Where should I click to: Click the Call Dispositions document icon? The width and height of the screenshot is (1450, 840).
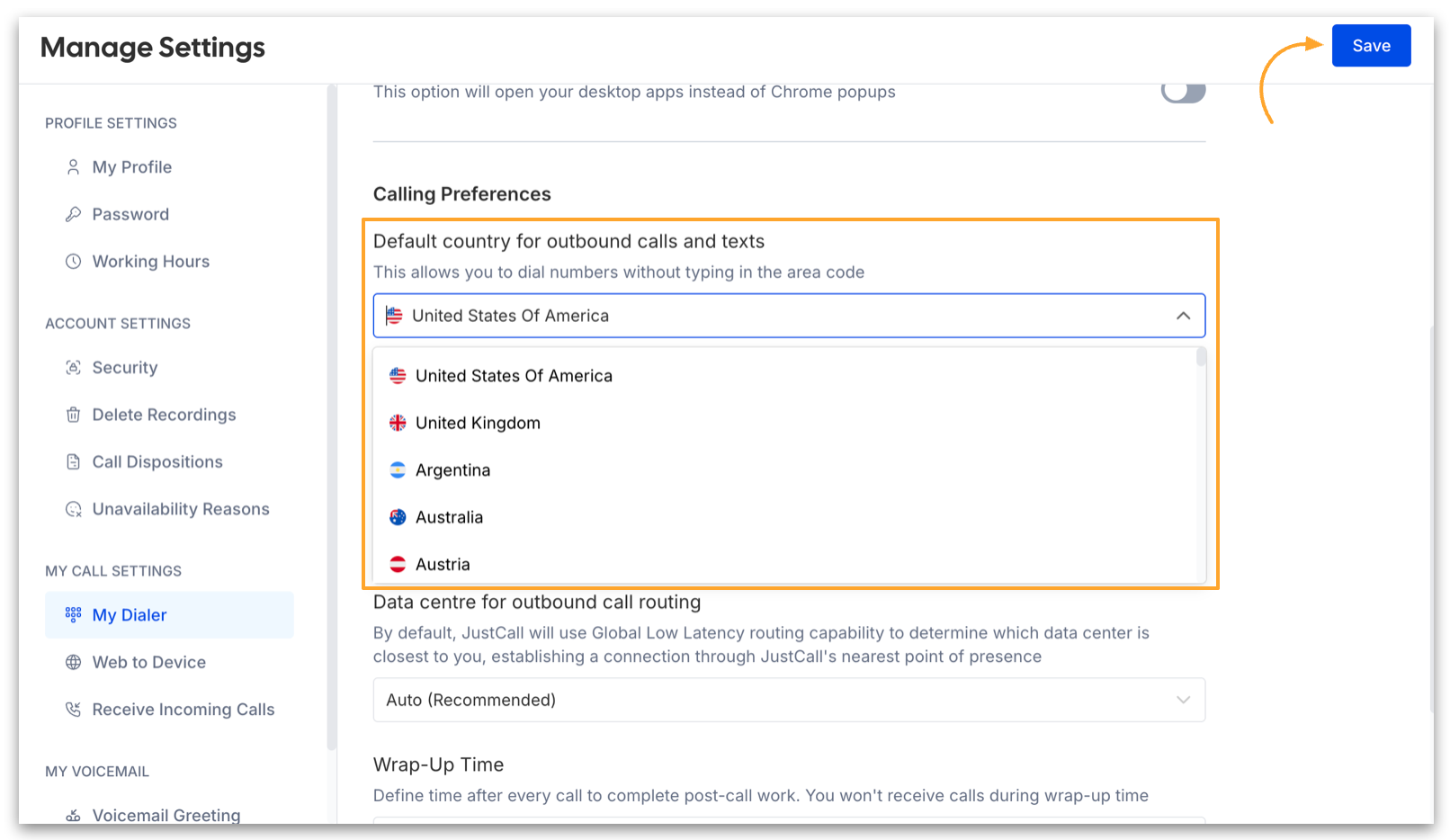tap(73, 462)
